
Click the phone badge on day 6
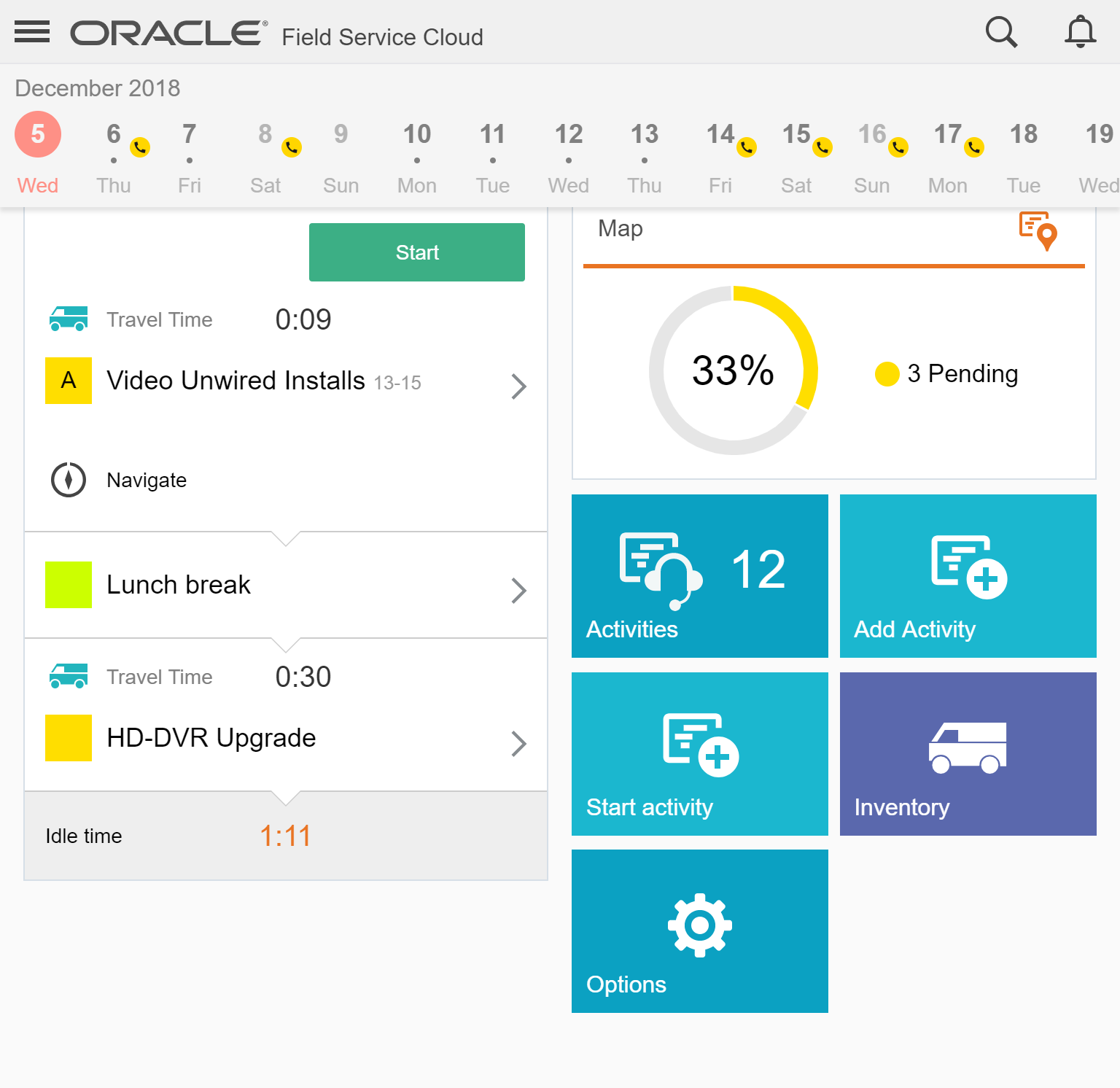click(x=140, y=147)
